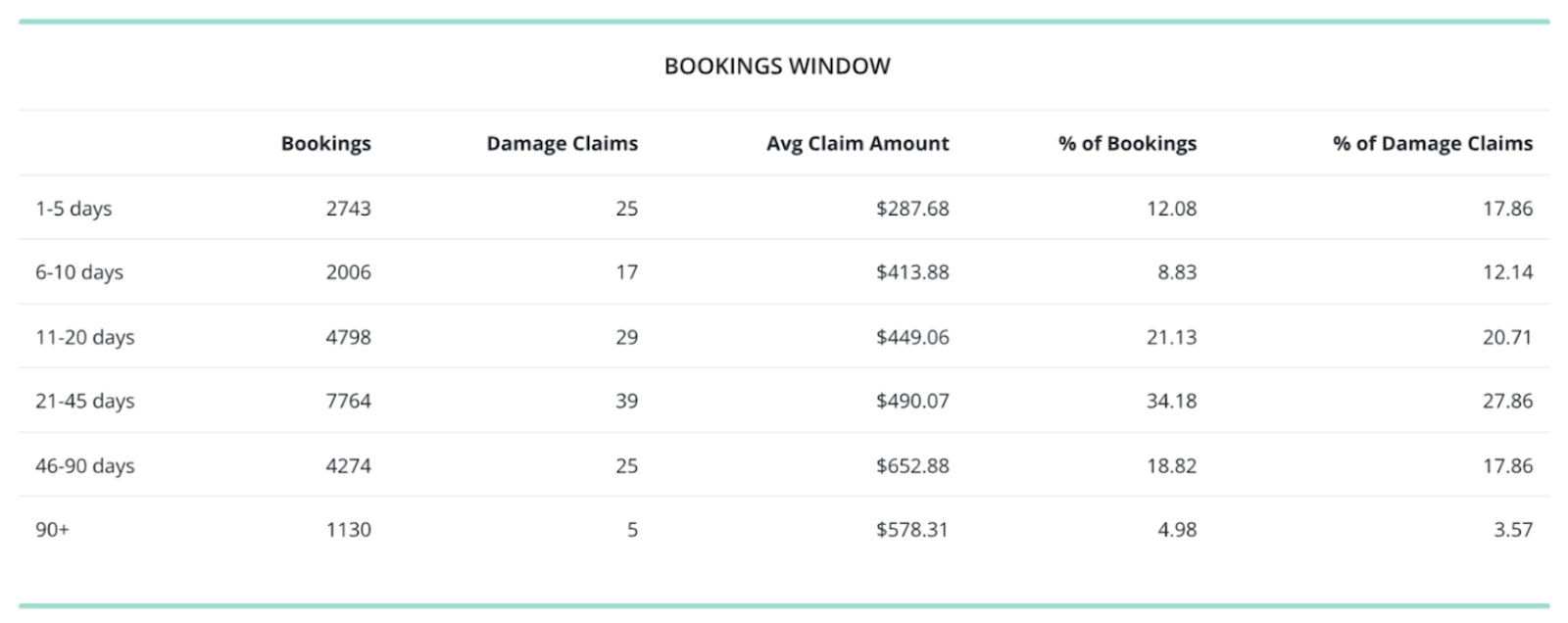
Task: Click the % of Bookings header
Action: [x=1127, y=144]
